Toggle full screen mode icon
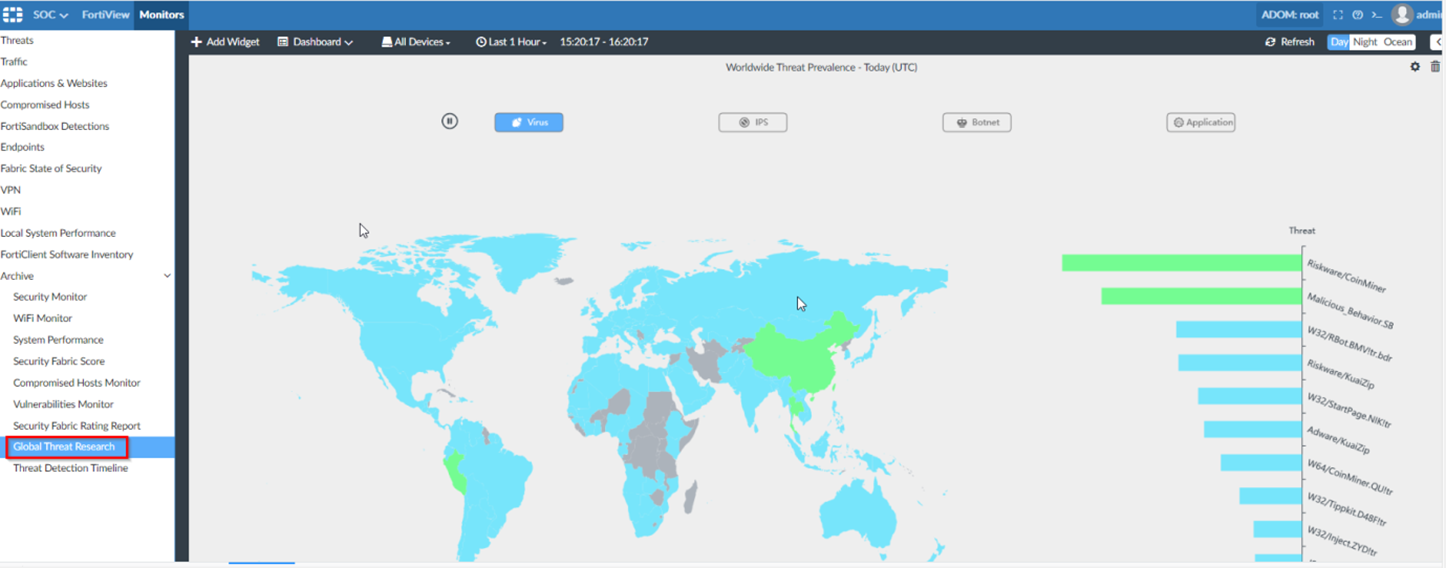 1338,15
